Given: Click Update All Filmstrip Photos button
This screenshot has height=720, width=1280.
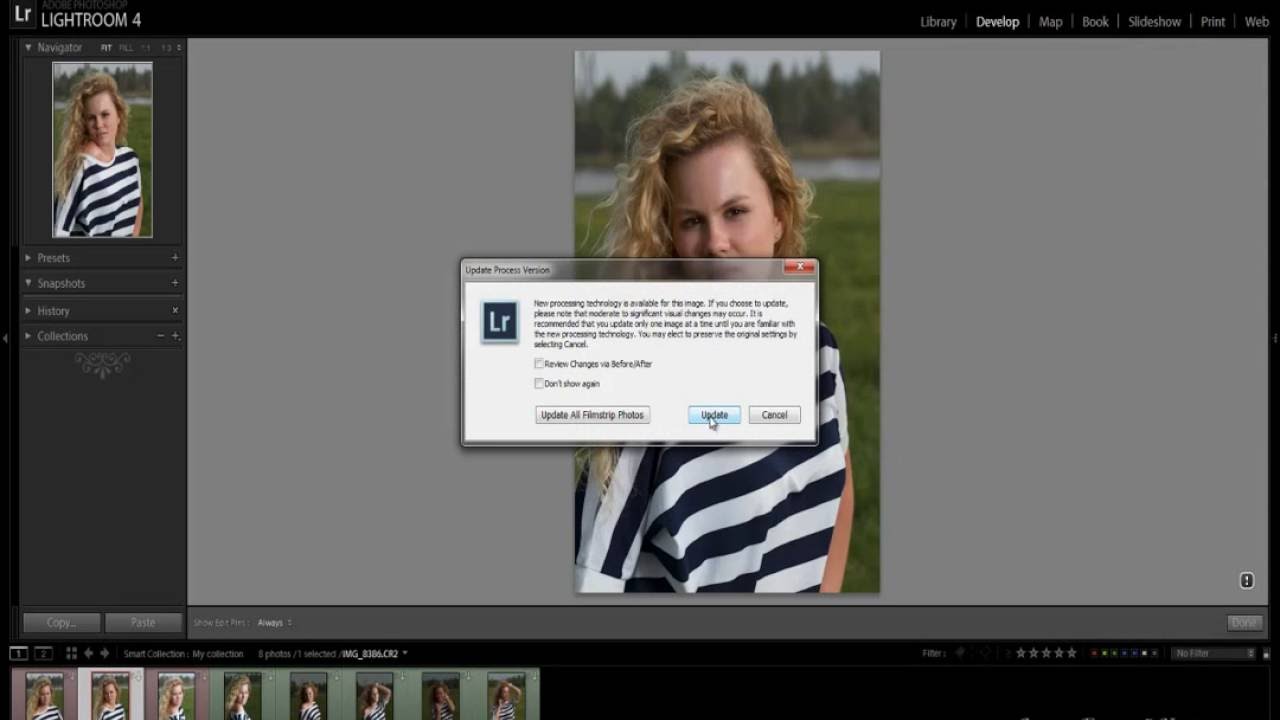Looking at the screenshot, I should 592,415.
